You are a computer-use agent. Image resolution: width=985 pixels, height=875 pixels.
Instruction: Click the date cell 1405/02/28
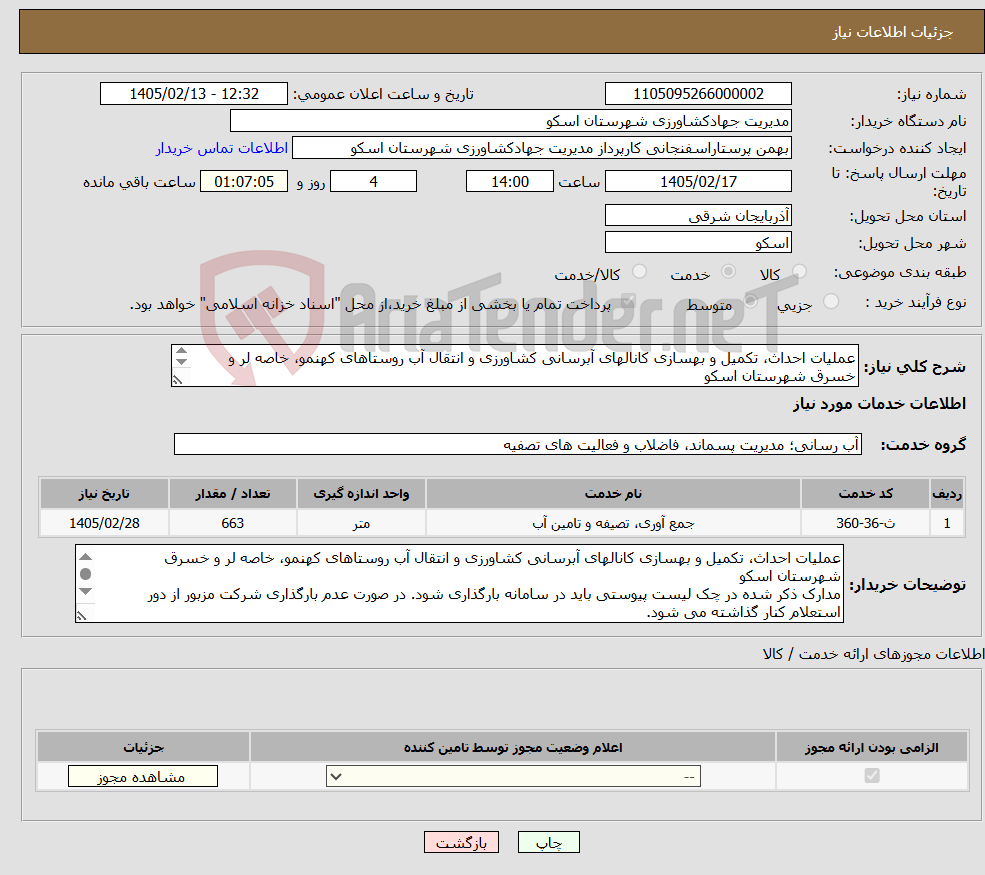104,523
